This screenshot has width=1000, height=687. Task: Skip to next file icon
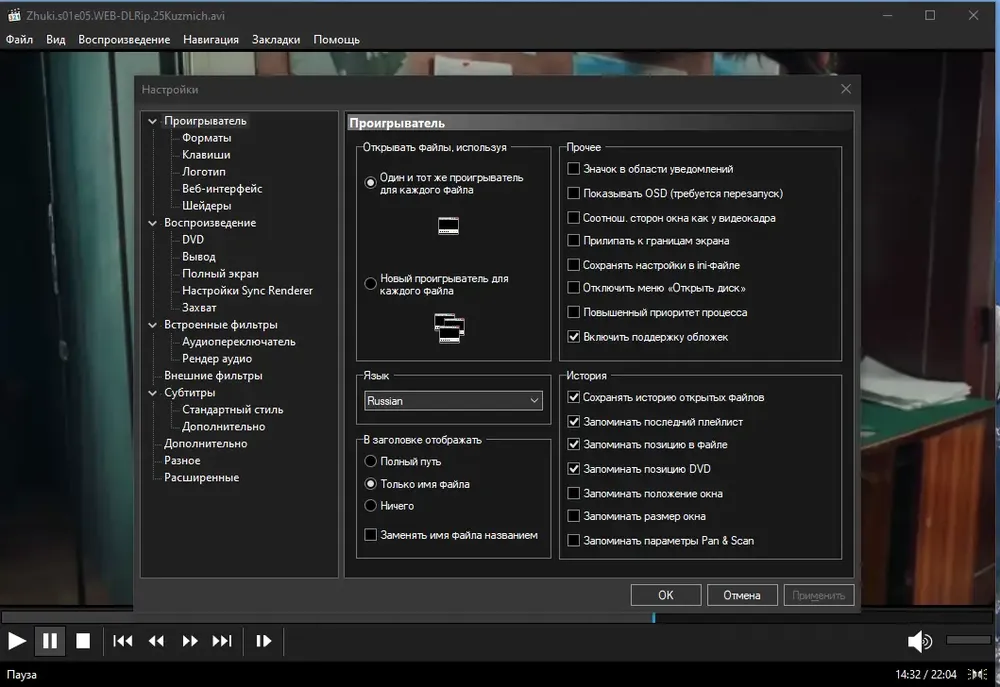(x=222, y=640)
